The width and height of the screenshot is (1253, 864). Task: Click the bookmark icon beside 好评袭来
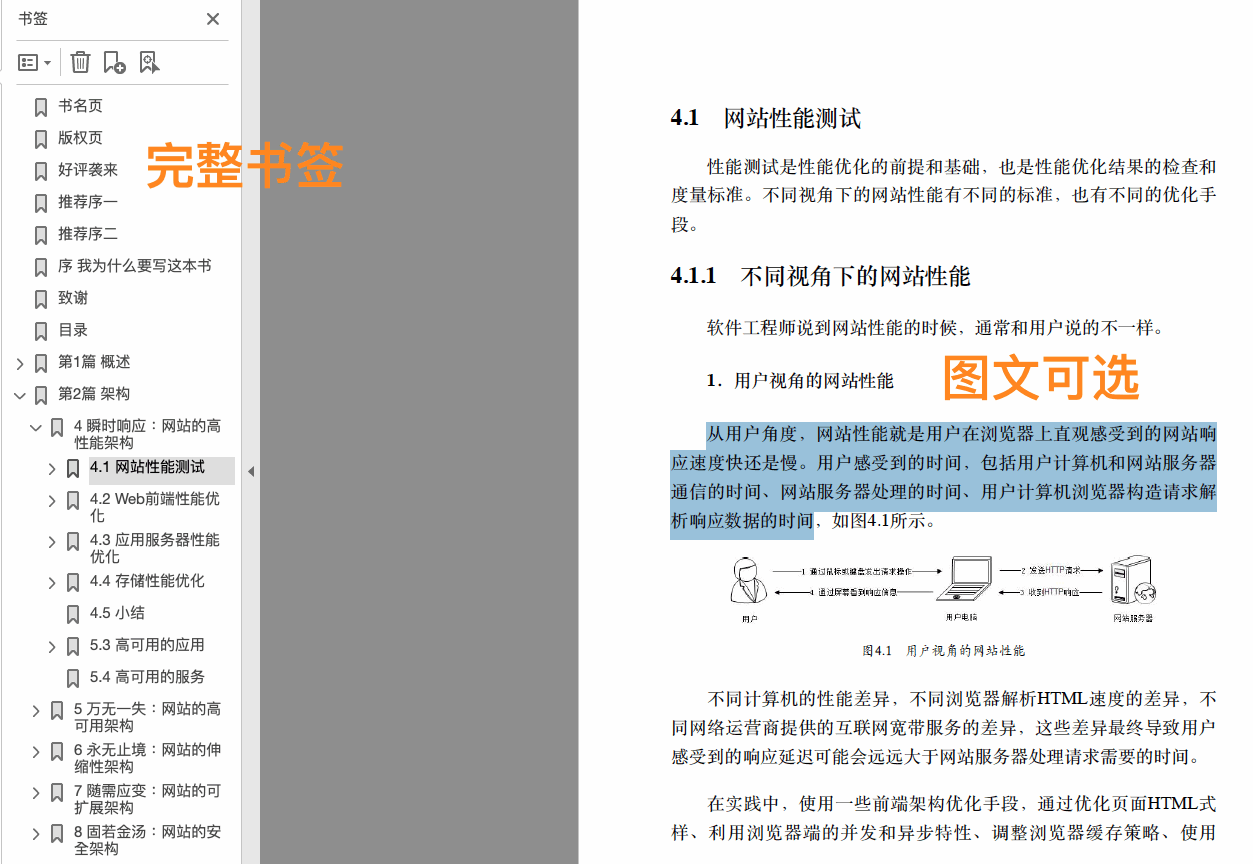point(40,170)
